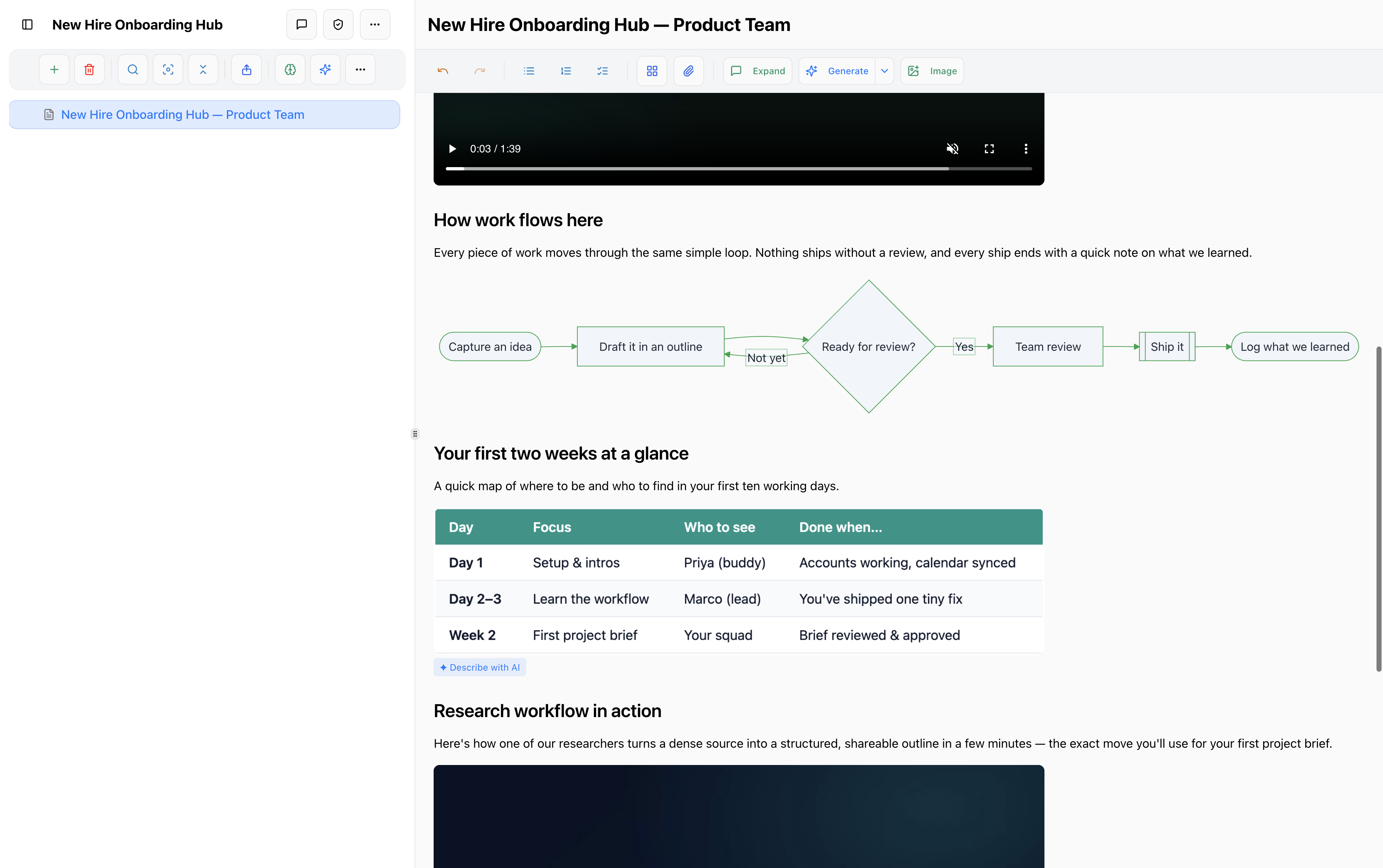Click the Describe with AI button
This screenshot has width=1383, height=868.
pyautogui.click(x=479, y=667)
